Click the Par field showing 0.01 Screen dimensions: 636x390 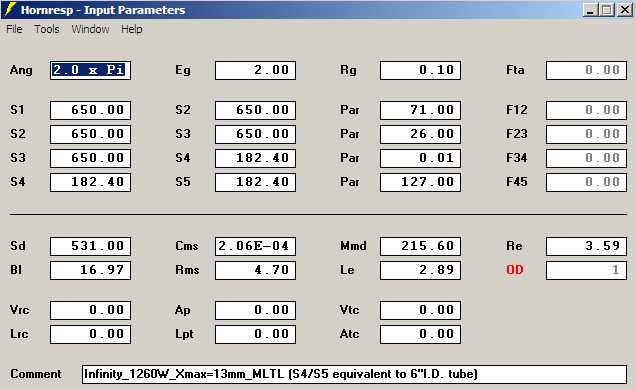pyautogui.click(x=421, y=158)
